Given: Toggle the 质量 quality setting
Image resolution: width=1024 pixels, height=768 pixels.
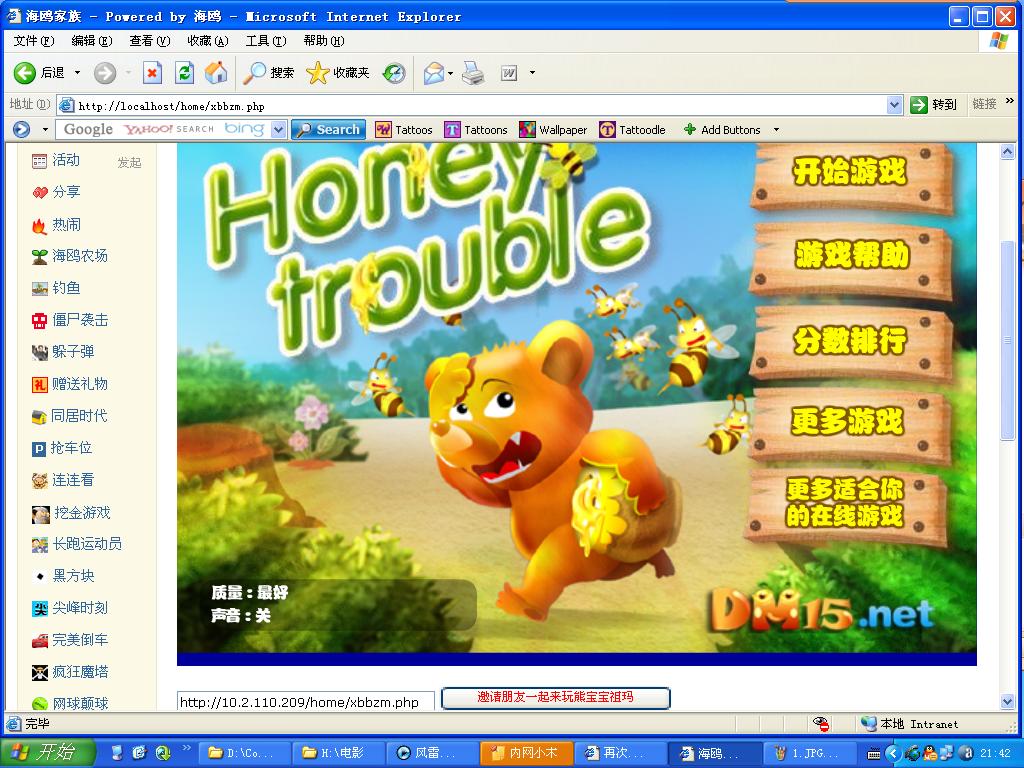Looking at the screenshot, I should 249,593.
